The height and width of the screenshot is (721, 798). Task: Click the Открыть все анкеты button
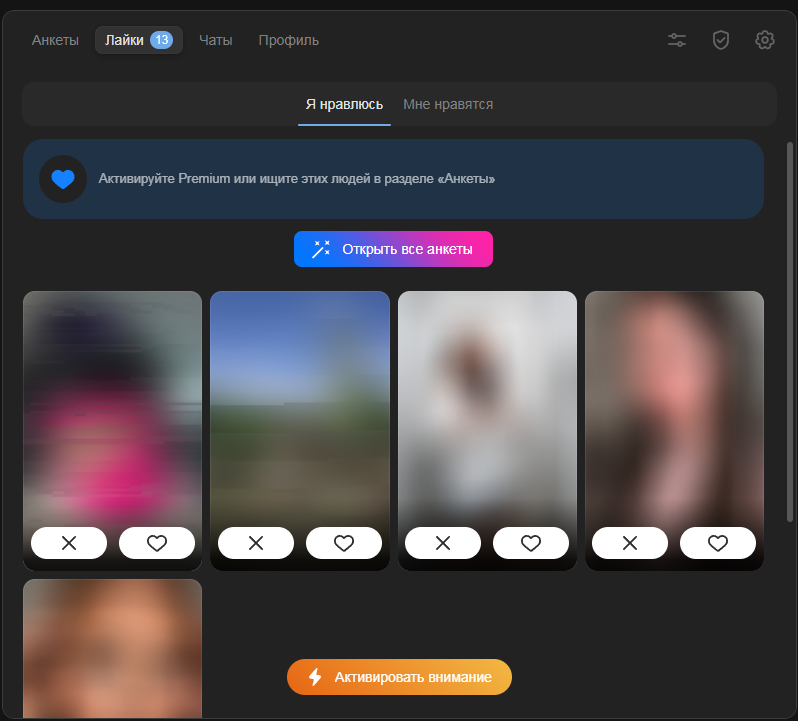393,249
